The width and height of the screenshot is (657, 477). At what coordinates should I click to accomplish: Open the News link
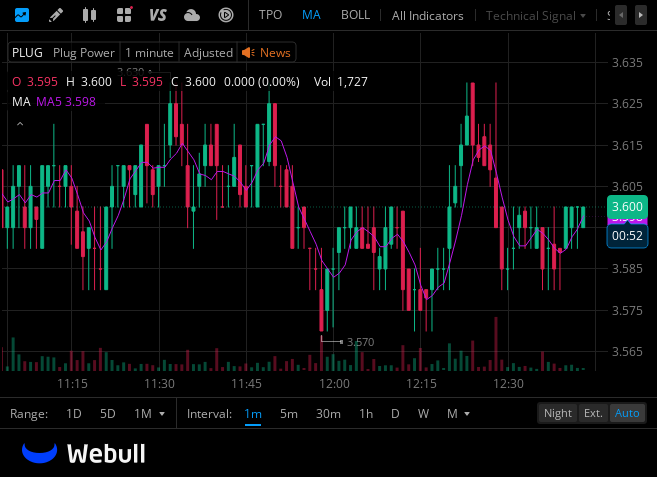pos(275,53)
